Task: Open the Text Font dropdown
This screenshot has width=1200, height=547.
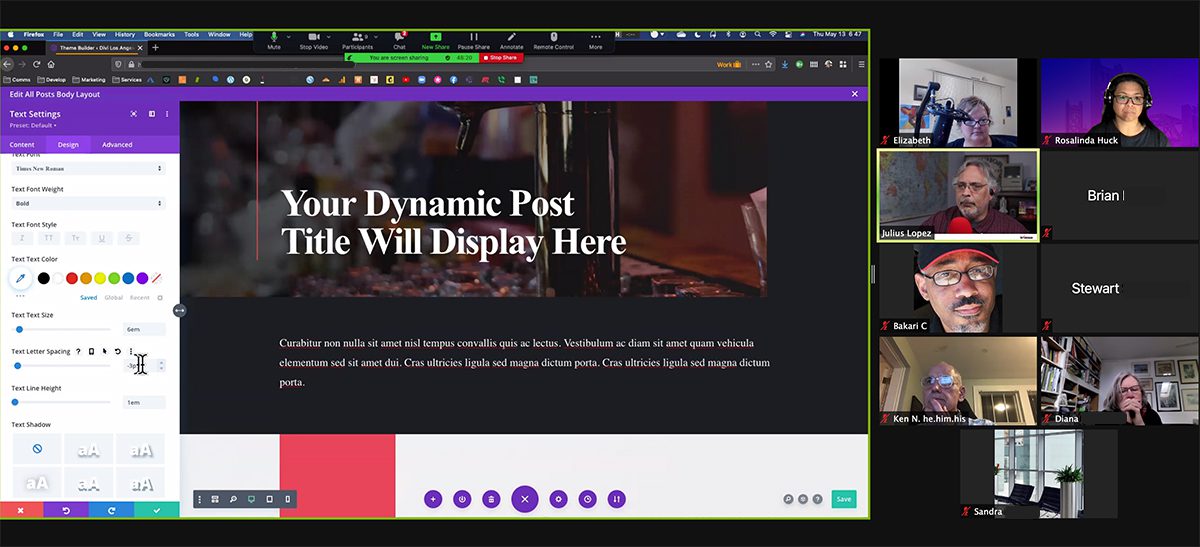Action: (x=88, y=169)
